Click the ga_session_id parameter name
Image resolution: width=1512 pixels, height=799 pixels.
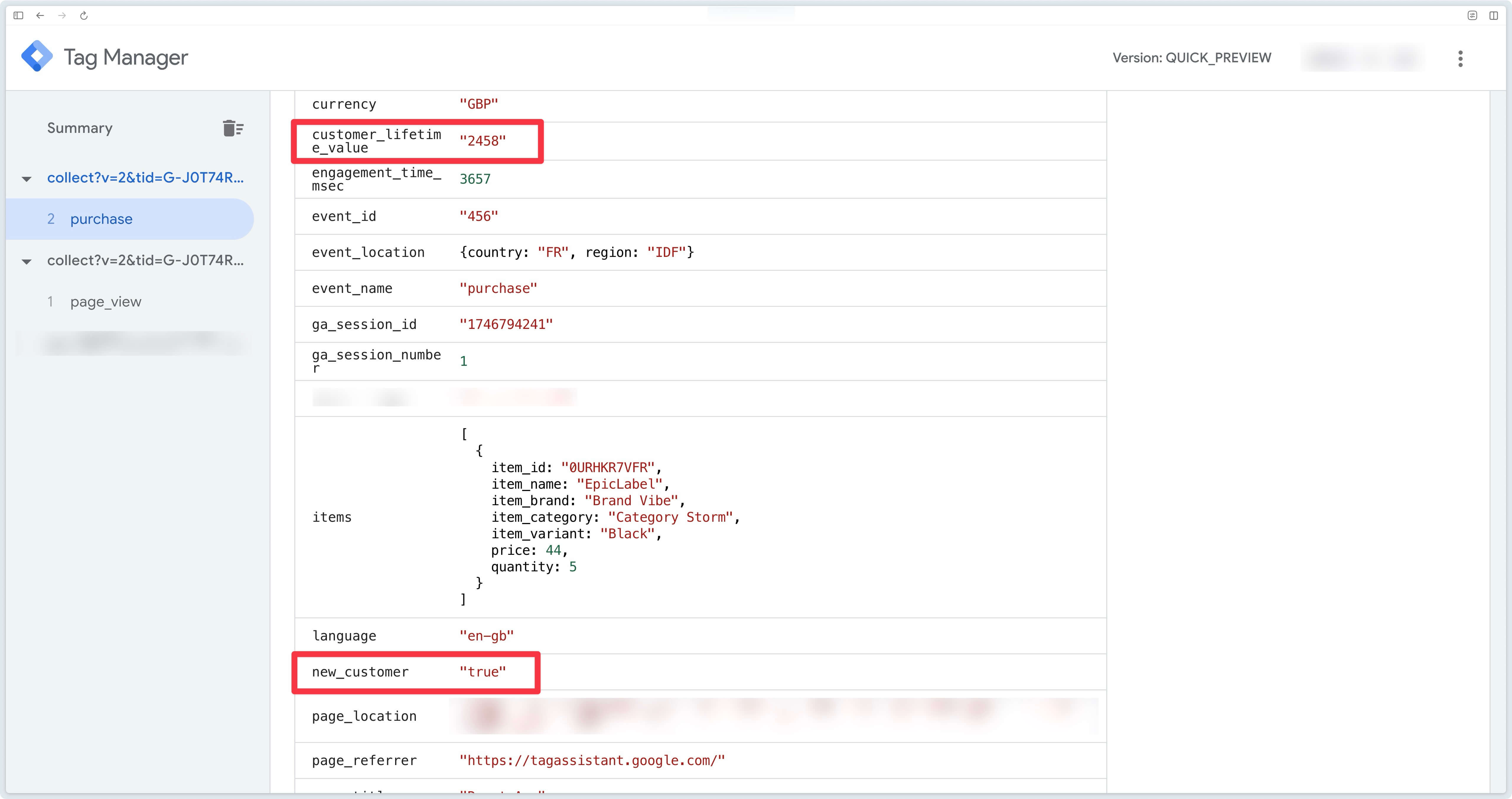click(364, 324)
